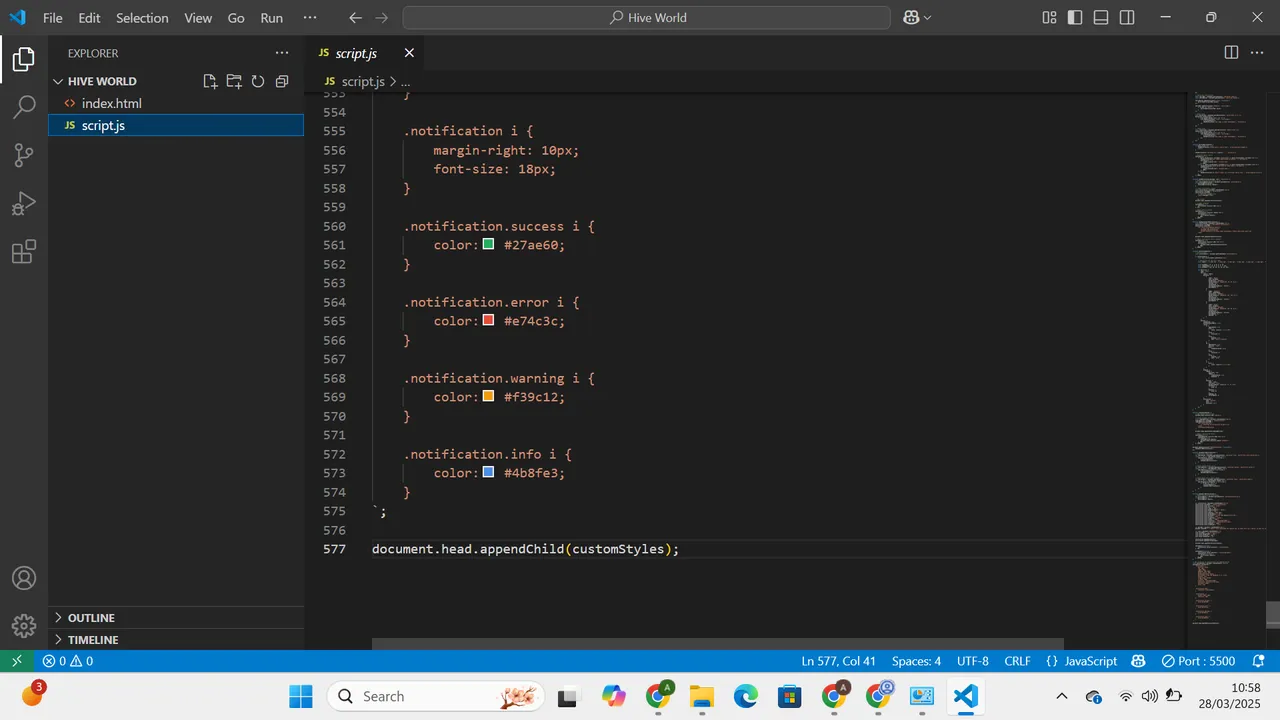Screen dimensions: 1280x720
Task: Open the Copilot chat icon
Action: [911, 18]
